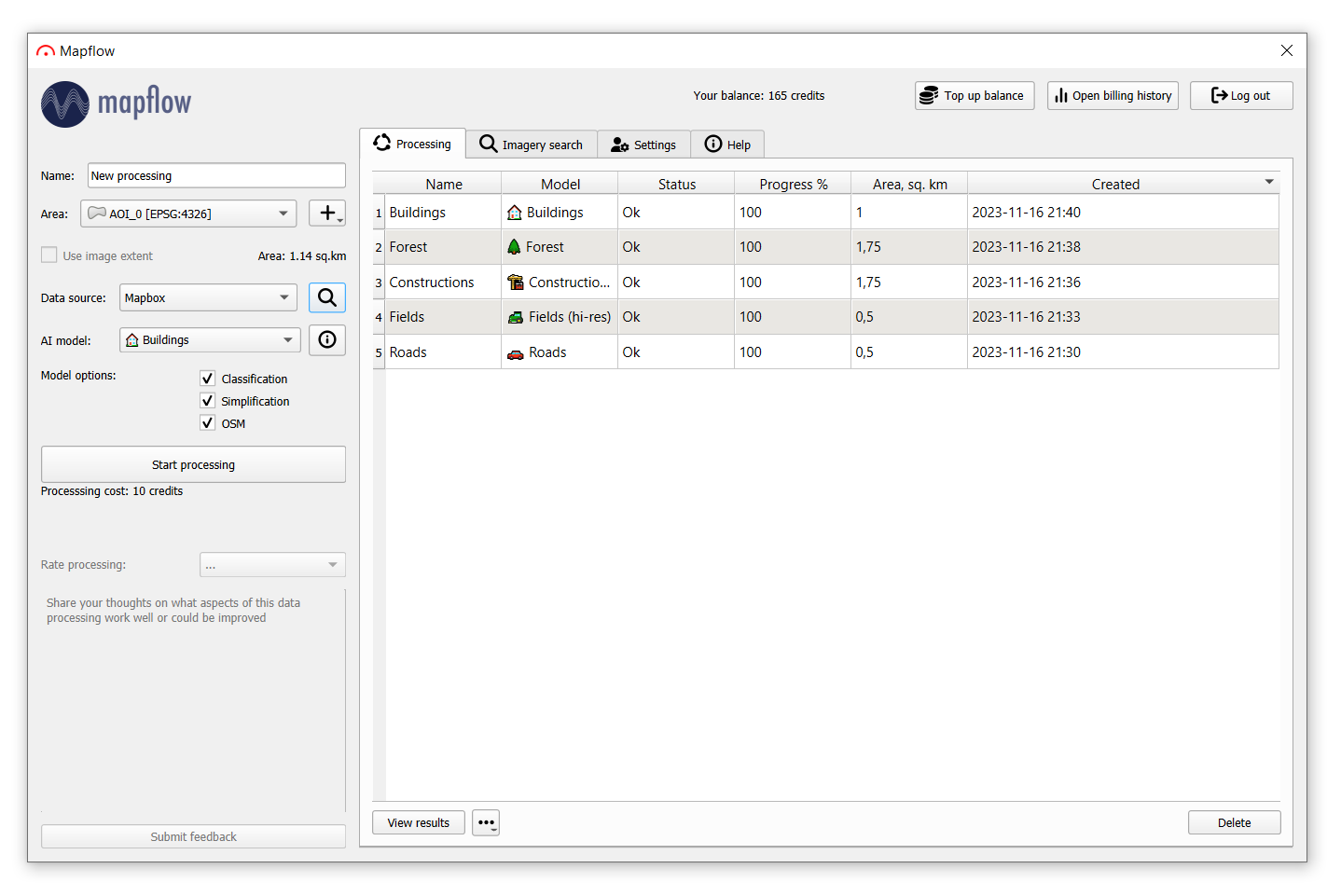Open the Data source Mapbox dropdown

pyautogui.click(x=208, y=297)
